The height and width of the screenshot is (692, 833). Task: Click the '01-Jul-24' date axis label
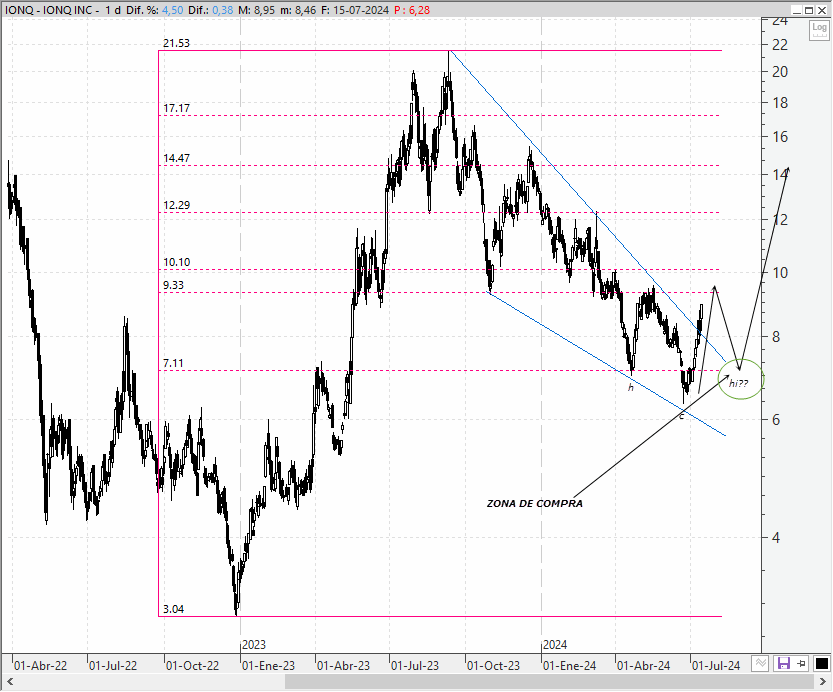[x=716, y=665]
